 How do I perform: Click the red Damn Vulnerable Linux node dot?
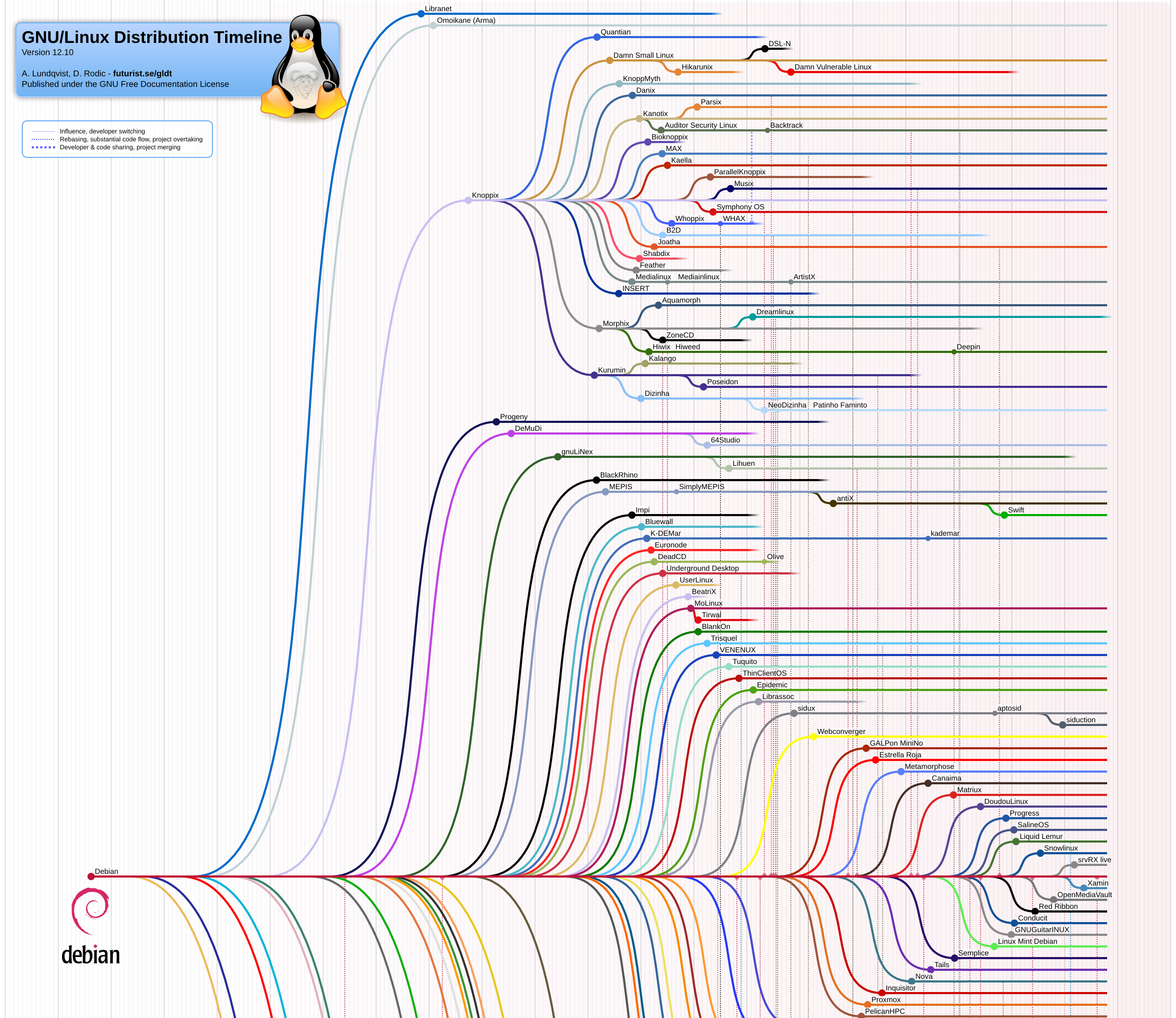pos(790,72)
